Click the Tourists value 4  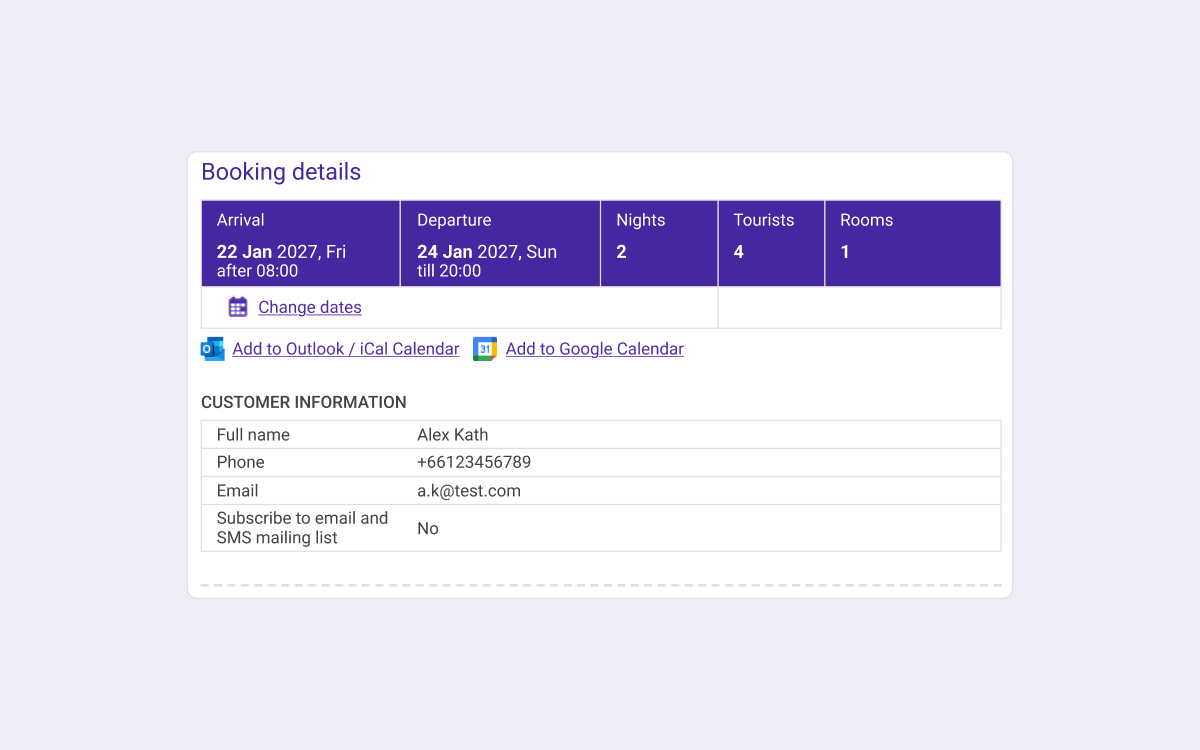click(739, 252)
